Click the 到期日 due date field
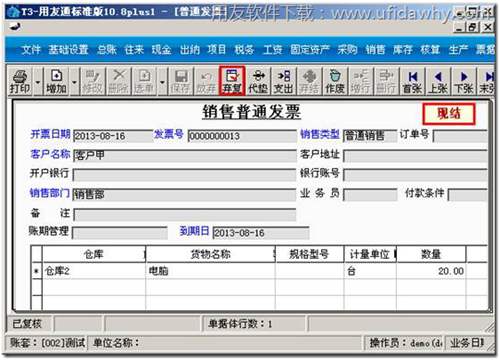 tap(261, 233)
